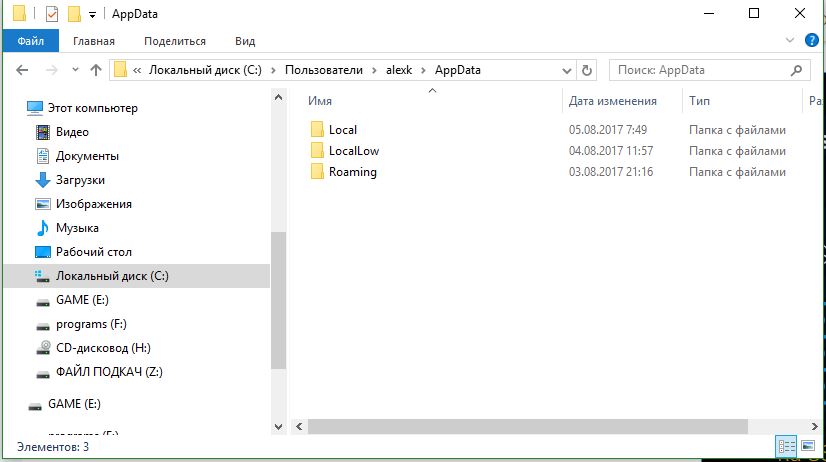This screenshot has height=462, width=826.
Task: Navigate to alexk breadcrumb
Action: pos(399,70)
